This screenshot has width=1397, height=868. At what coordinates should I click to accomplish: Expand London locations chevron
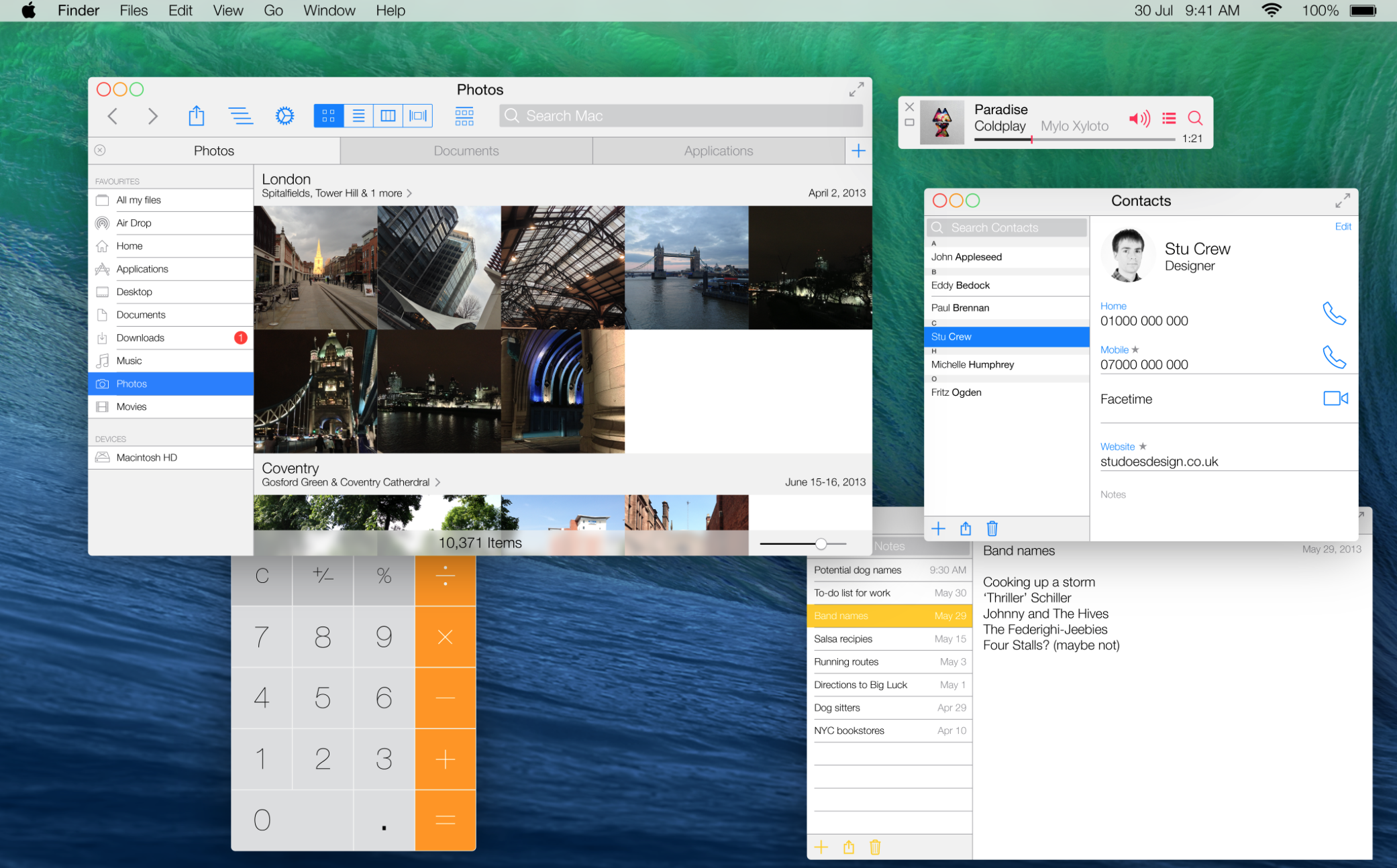[409, 193]
